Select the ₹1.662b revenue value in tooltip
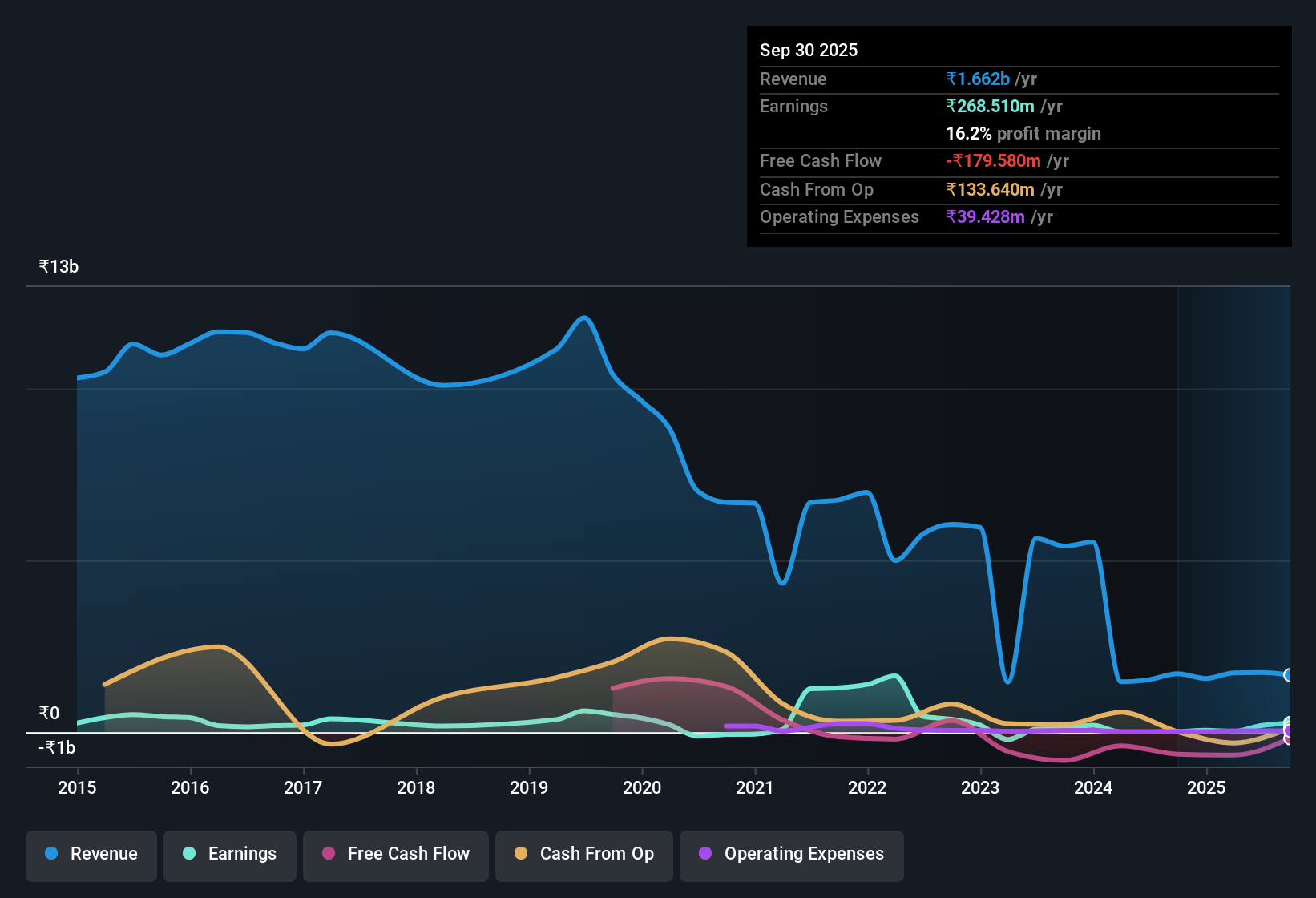Image resolution: width=1316 pixels, height=898 pixels. point(977,79)
